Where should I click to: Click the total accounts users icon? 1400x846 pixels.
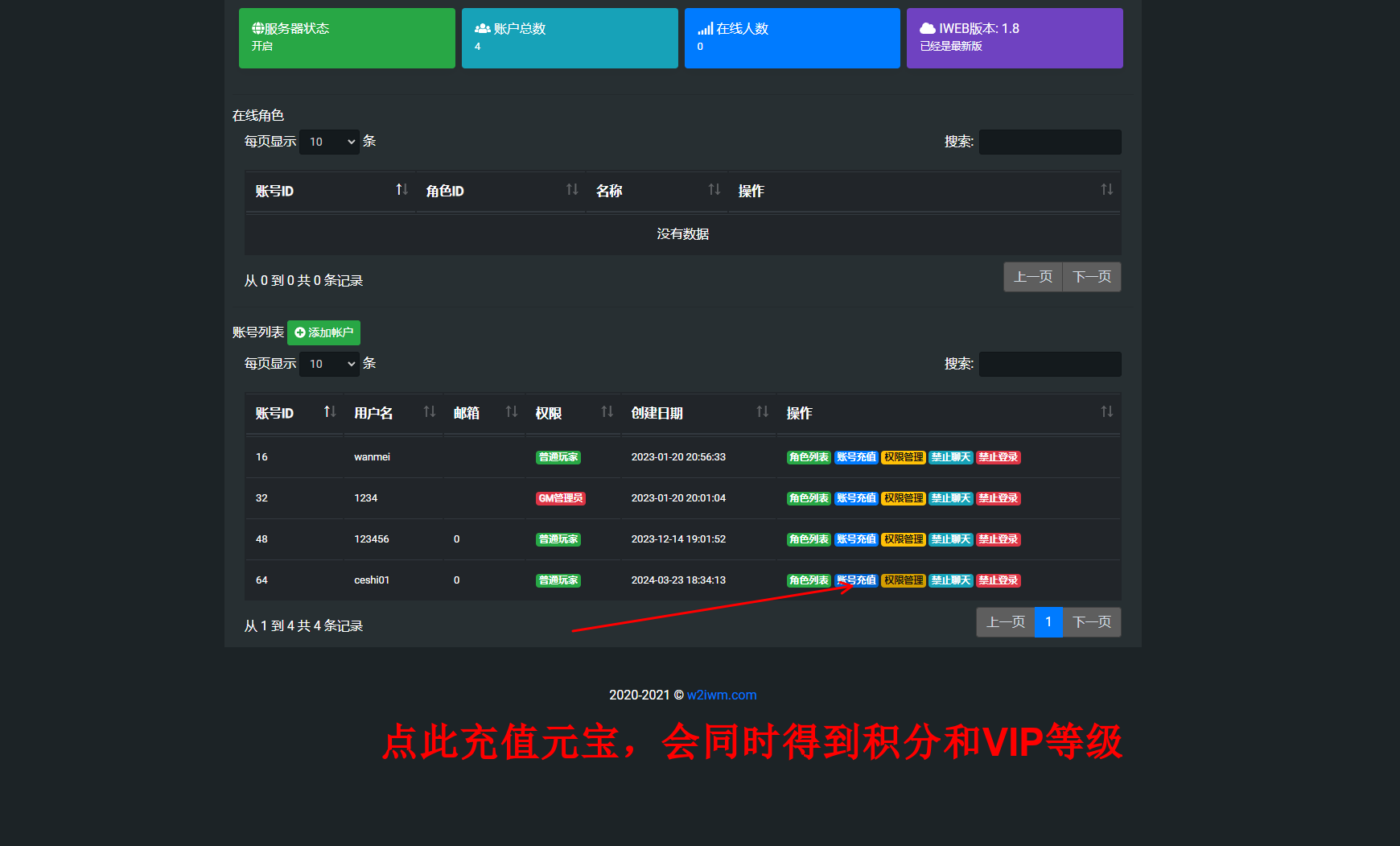tap(482, 28)
